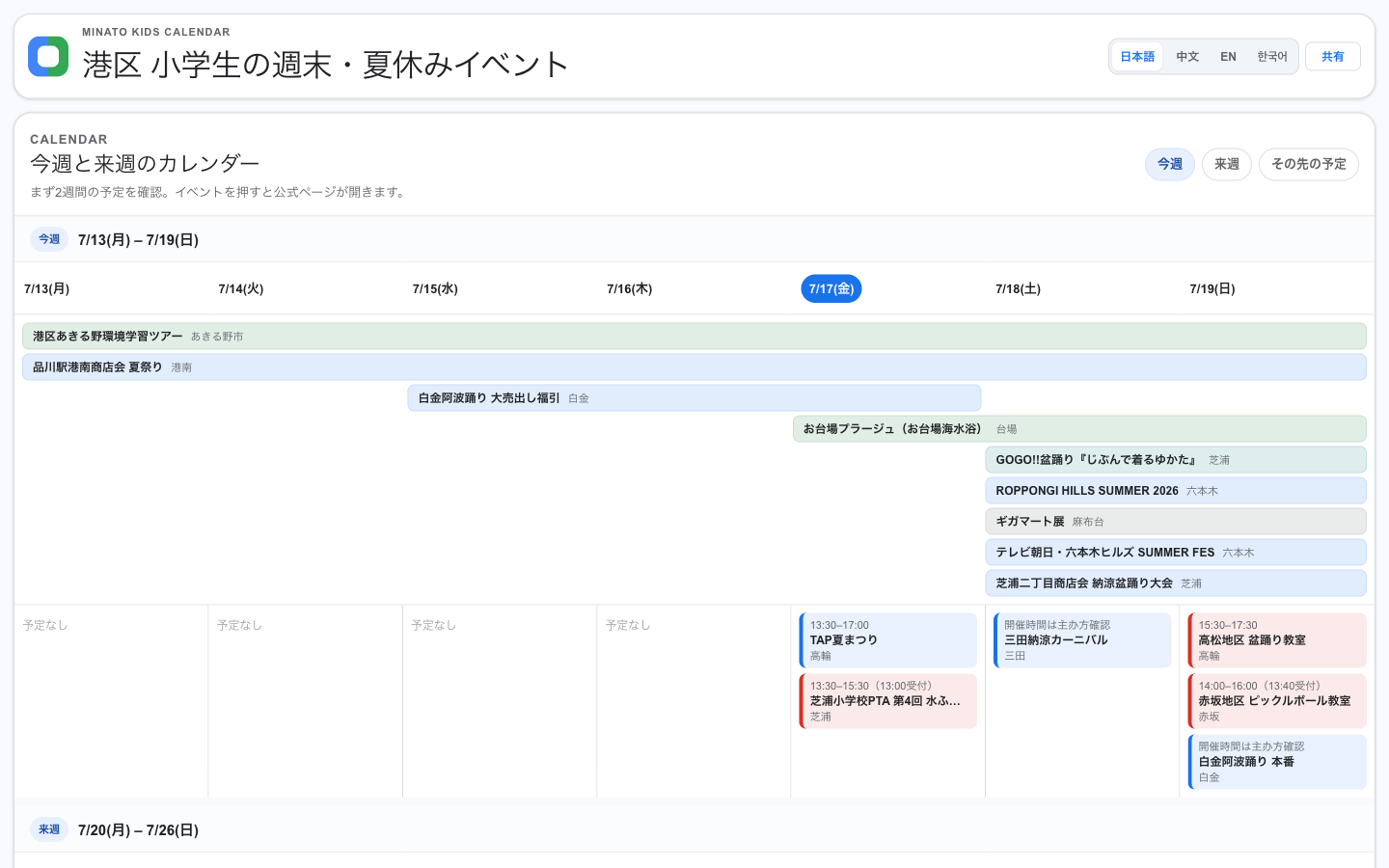
Task: Open 高松地区 盆踊り教室 event card
Action: coord(1277,640)
